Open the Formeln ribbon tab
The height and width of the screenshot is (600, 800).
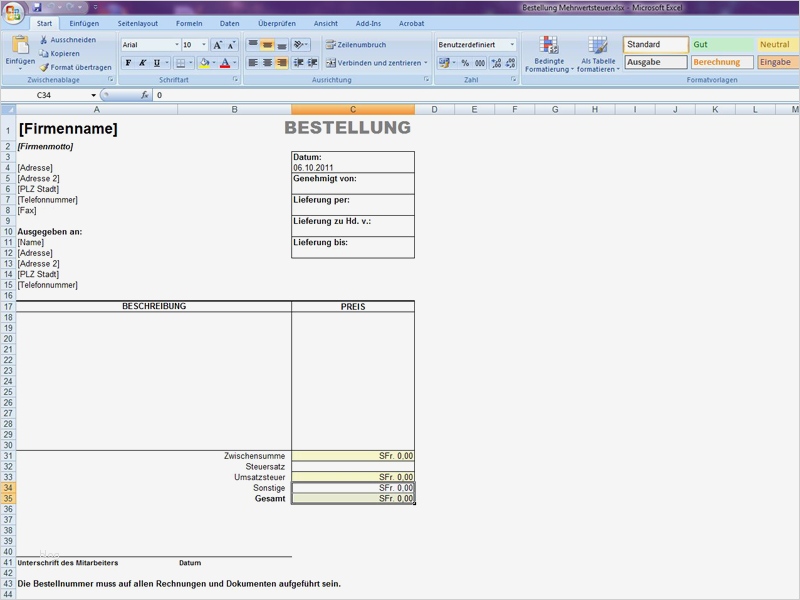188,23
